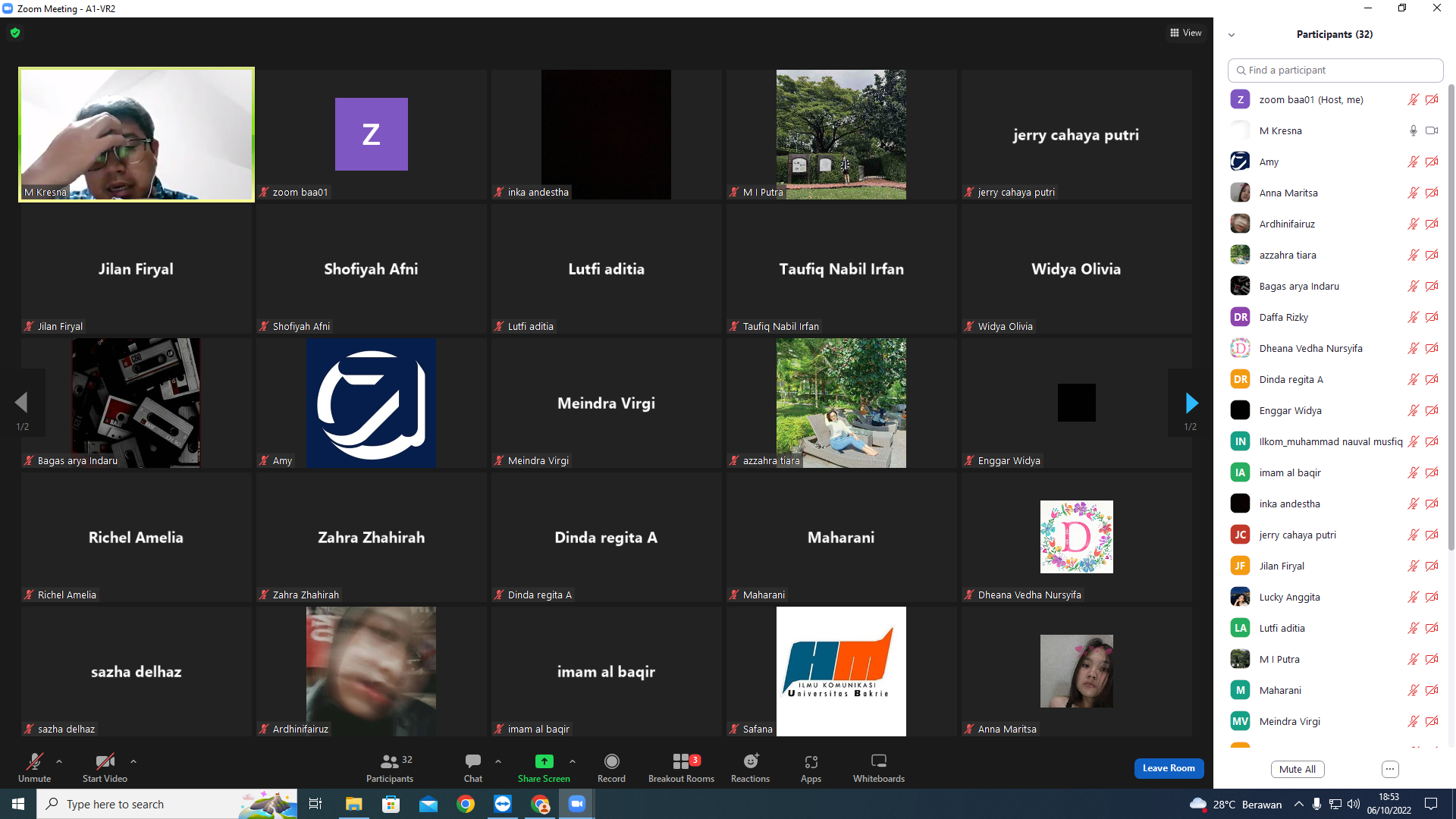Open File Explorer in the taskbar

coord(354,804)
